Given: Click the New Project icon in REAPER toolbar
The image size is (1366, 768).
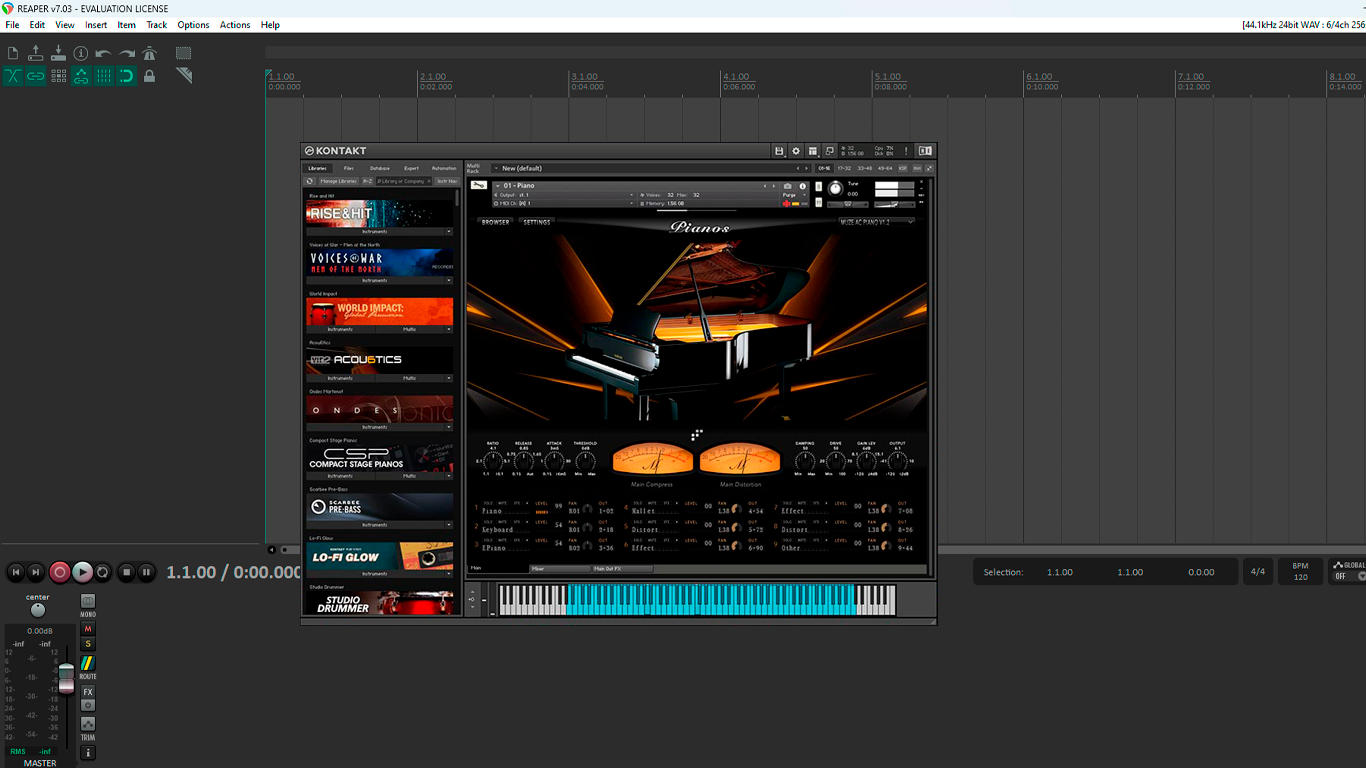Looking at the screenshot, I should pyautogui.click(x=13, y=53).
